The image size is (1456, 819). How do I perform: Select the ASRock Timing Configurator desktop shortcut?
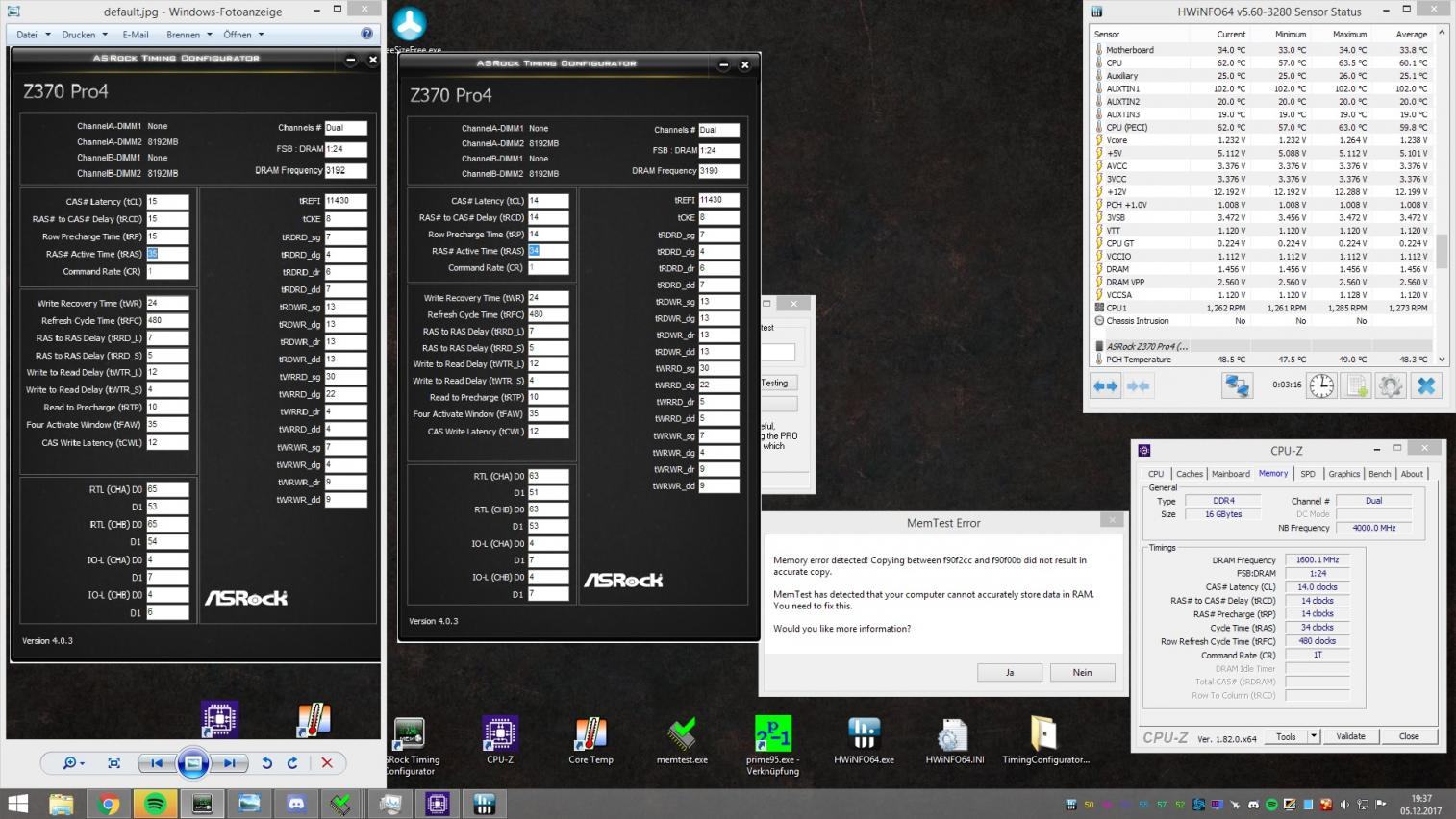coord(410,745)
